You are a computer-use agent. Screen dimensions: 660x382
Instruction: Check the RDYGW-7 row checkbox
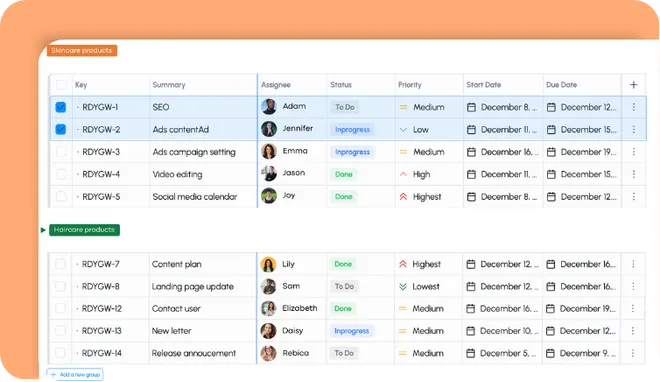[x=61, y=264]
